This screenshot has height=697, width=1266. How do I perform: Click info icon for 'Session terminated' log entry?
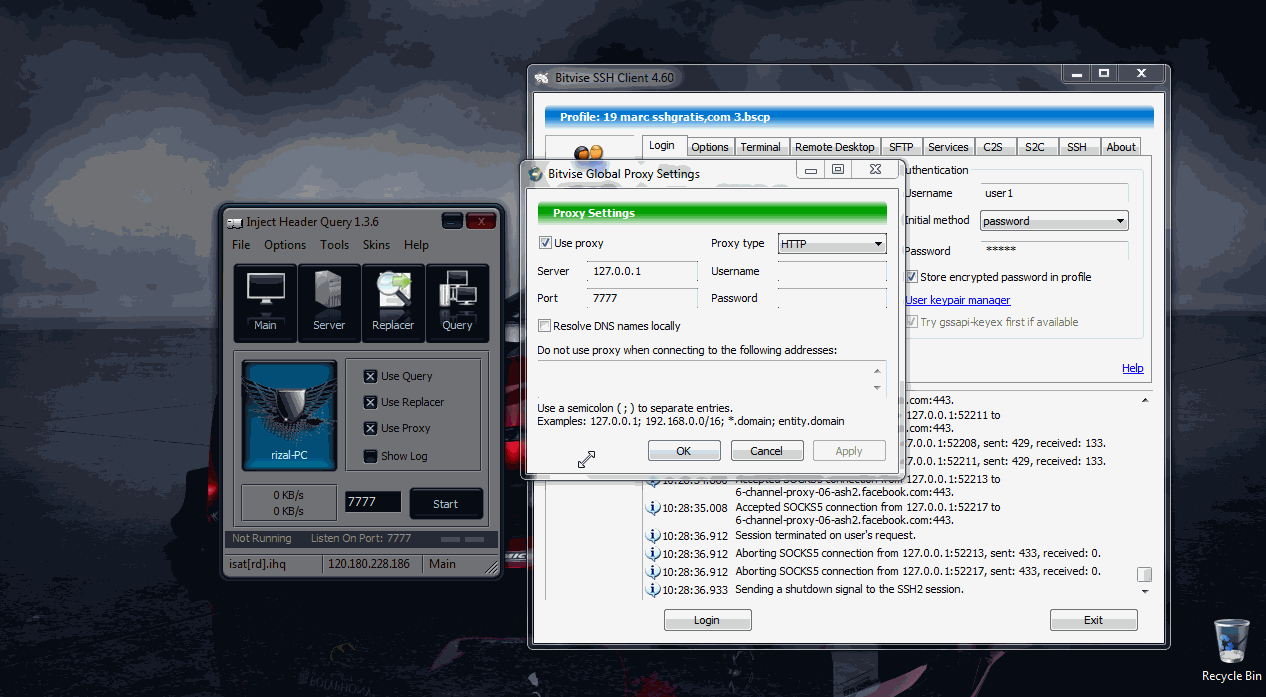click(653, 535)
